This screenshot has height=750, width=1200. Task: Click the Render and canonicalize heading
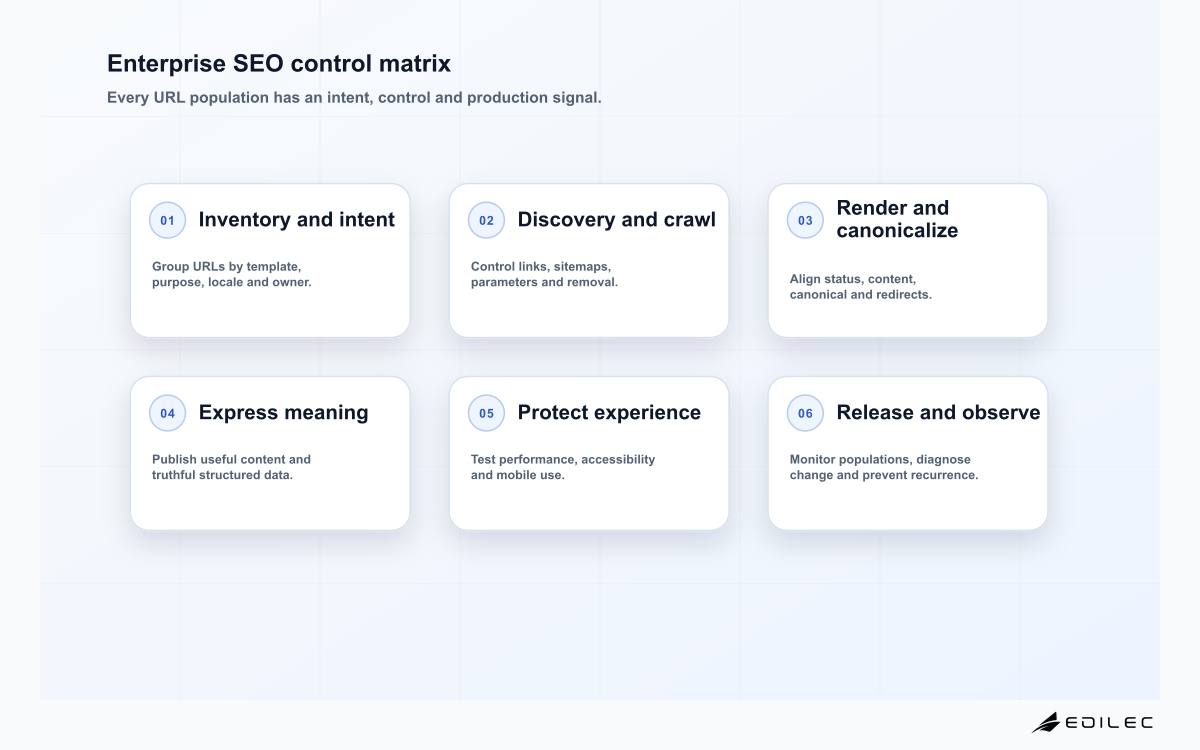click(897, 219)
